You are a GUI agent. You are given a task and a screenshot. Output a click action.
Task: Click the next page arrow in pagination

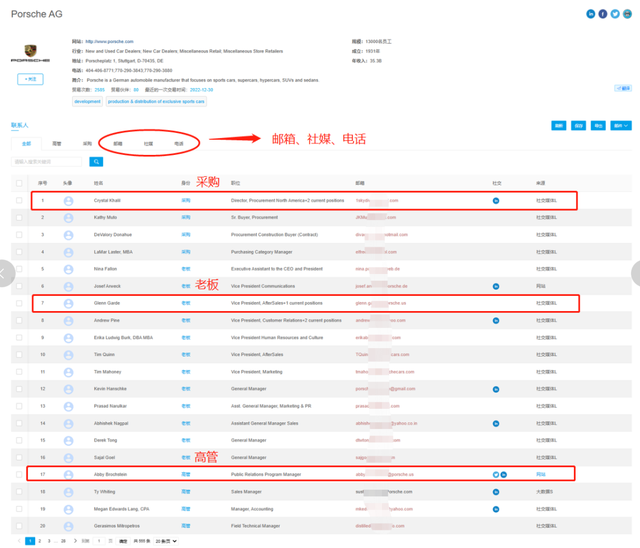(x=75, y=541)
